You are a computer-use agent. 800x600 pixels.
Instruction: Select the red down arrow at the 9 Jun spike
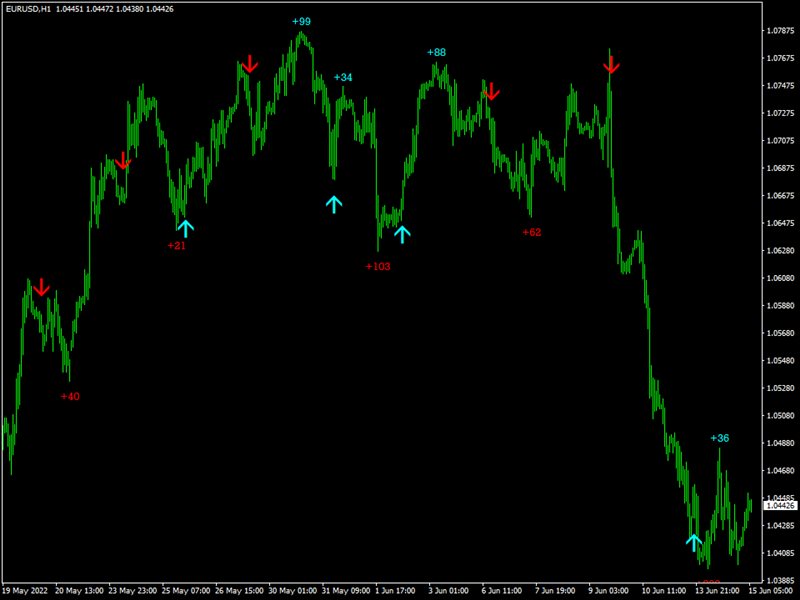pos(611,65)
